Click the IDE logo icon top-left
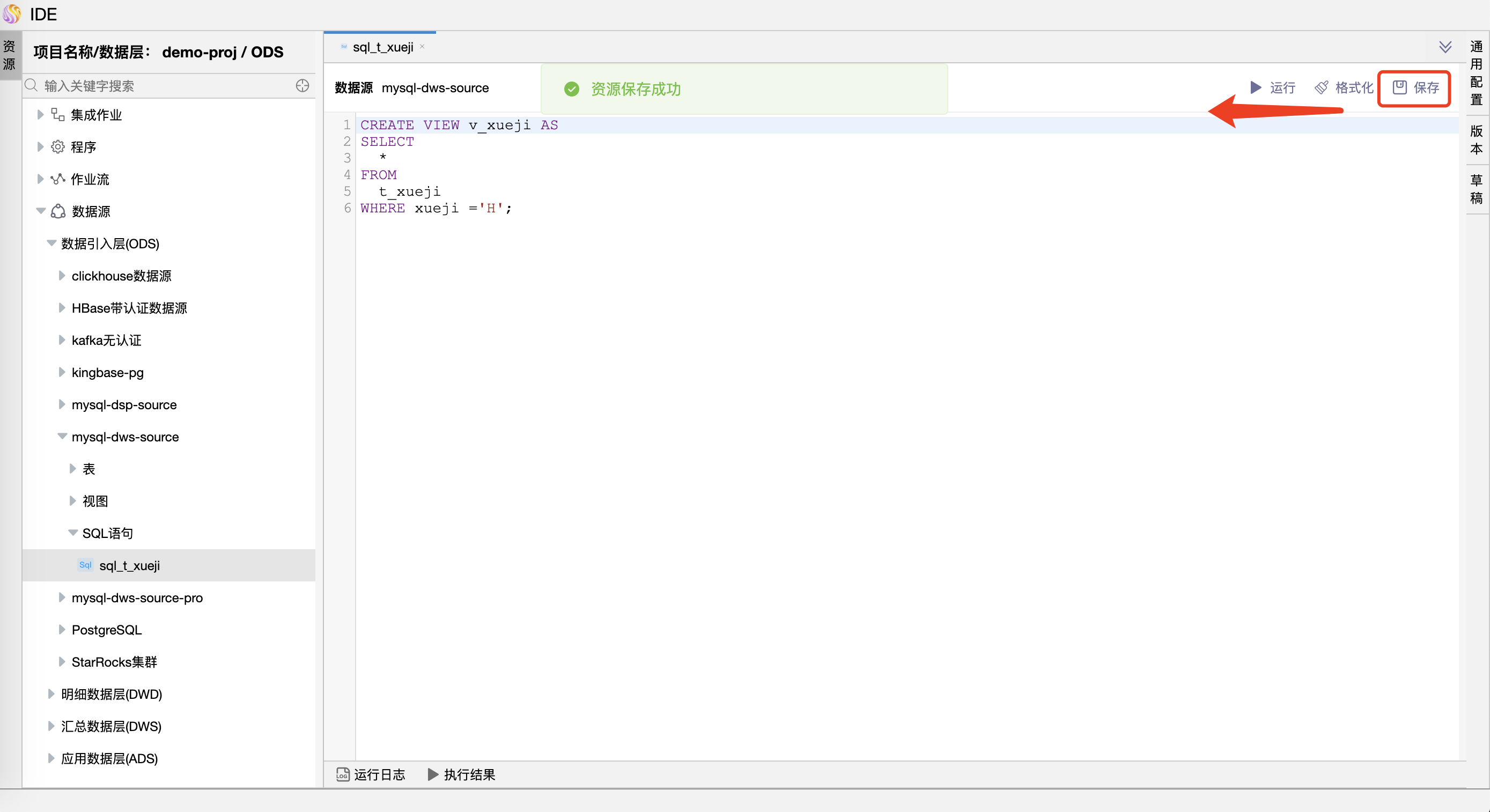Viewport: 1490px width, 812px height. point(12,14)
